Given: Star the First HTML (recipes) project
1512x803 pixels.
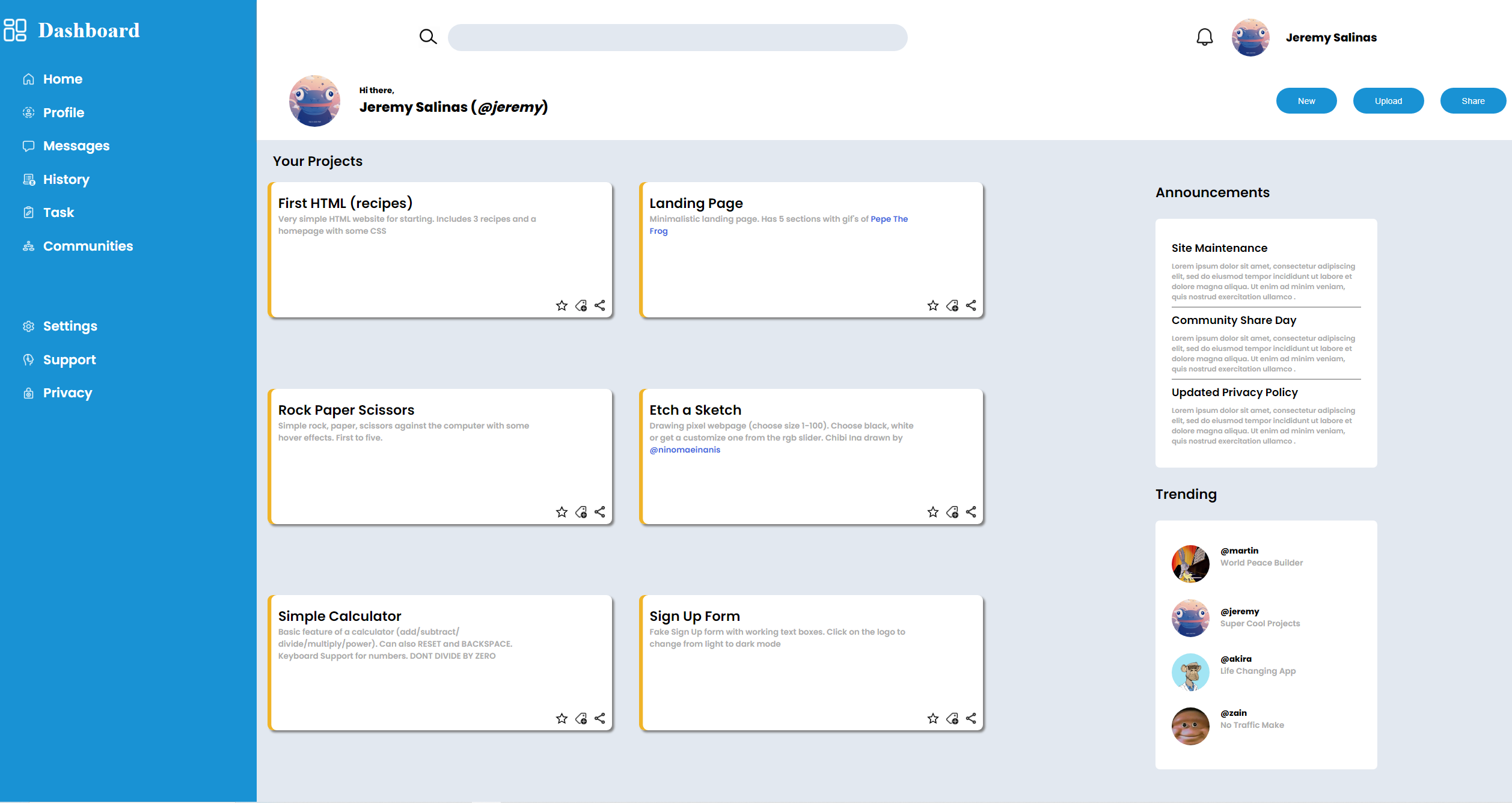Looking at the screenshot, I should 562,305.
